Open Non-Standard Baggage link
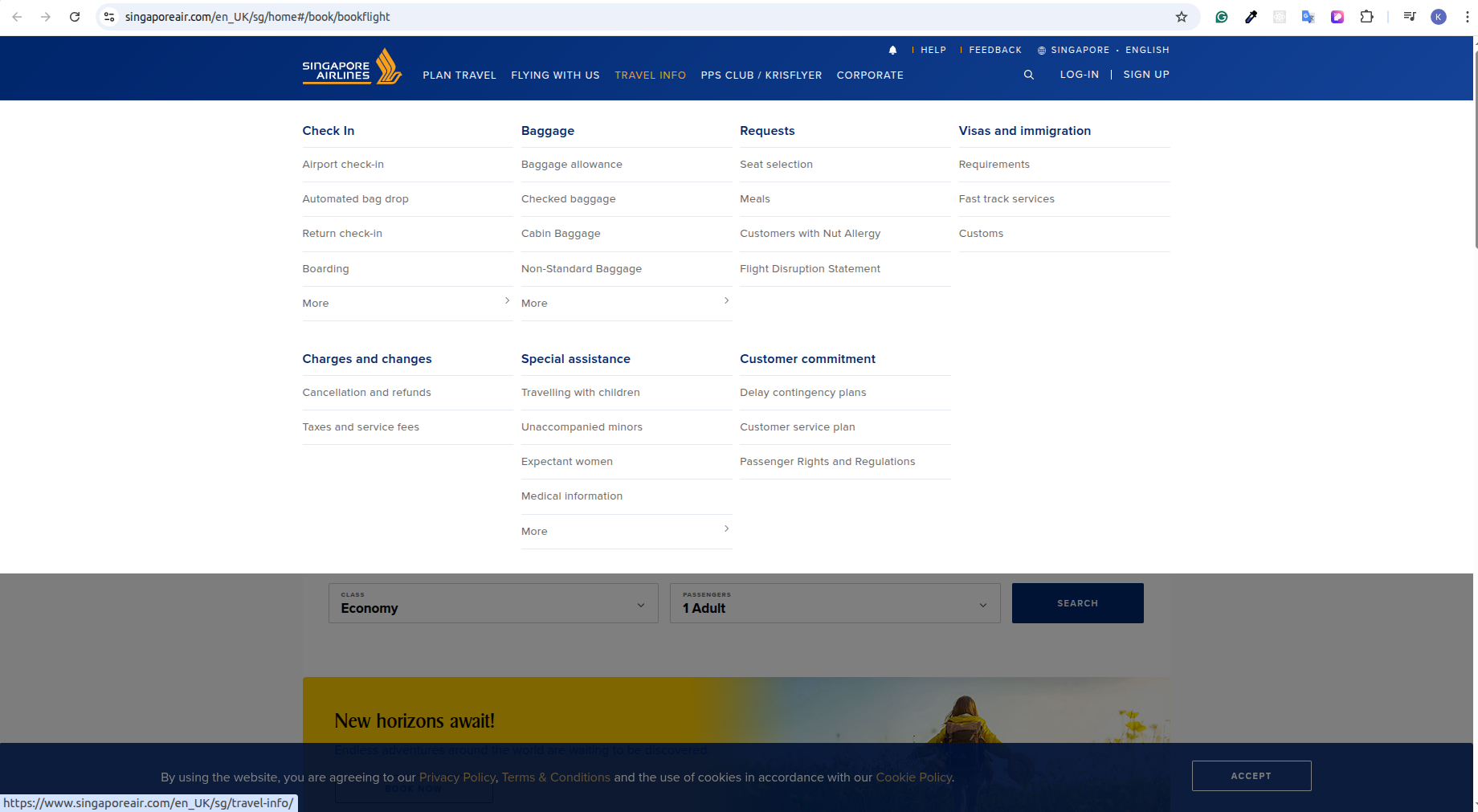 [x=581, y=269]
